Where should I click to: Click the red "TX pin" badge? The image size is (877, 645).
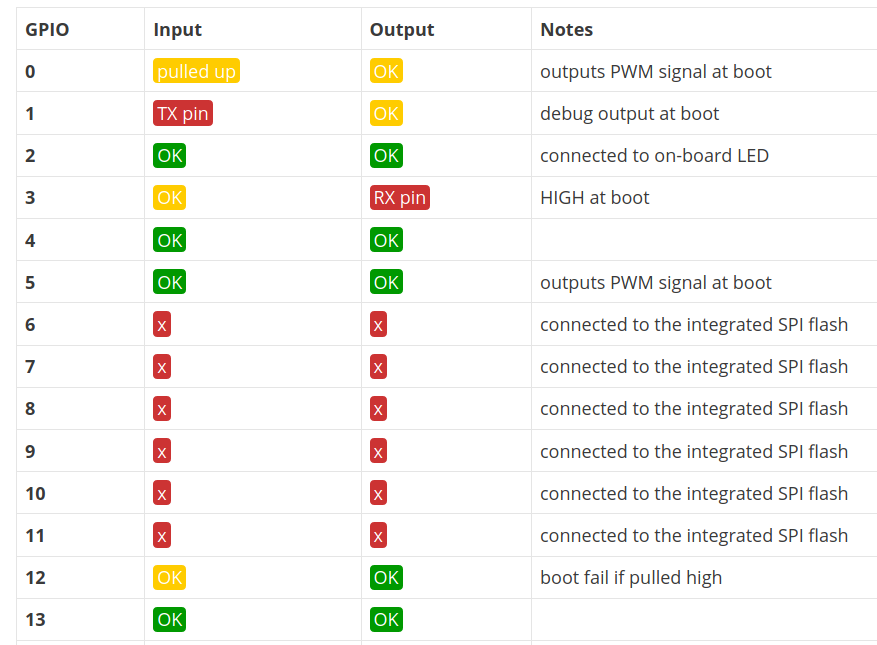tap(183, 114)
